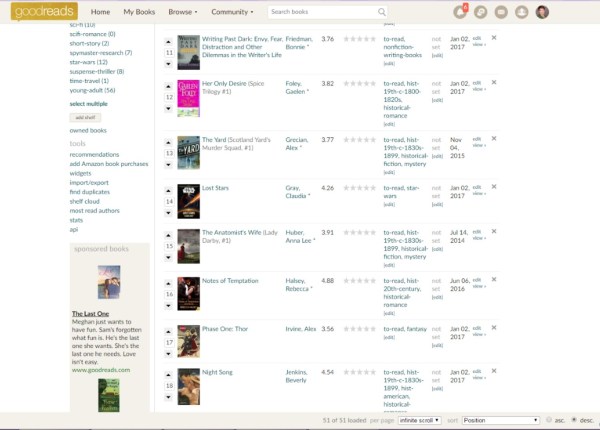The width and height of the screenshot is (600, 430).
Task: Remove Notes of Temptation from shelf
Action: tap(494, 279)
